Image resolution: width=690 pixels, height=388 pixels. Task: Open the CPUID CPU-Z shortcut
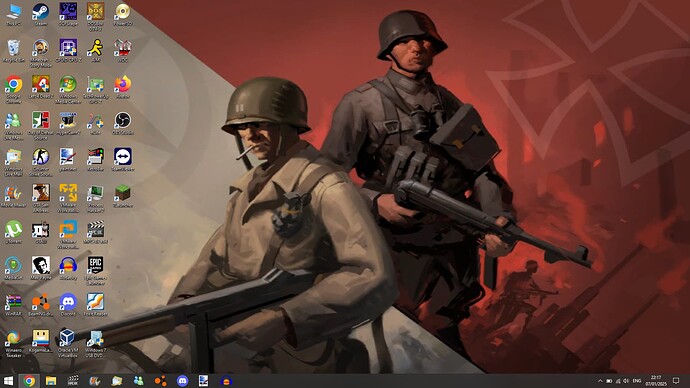(x=68, y=51)
